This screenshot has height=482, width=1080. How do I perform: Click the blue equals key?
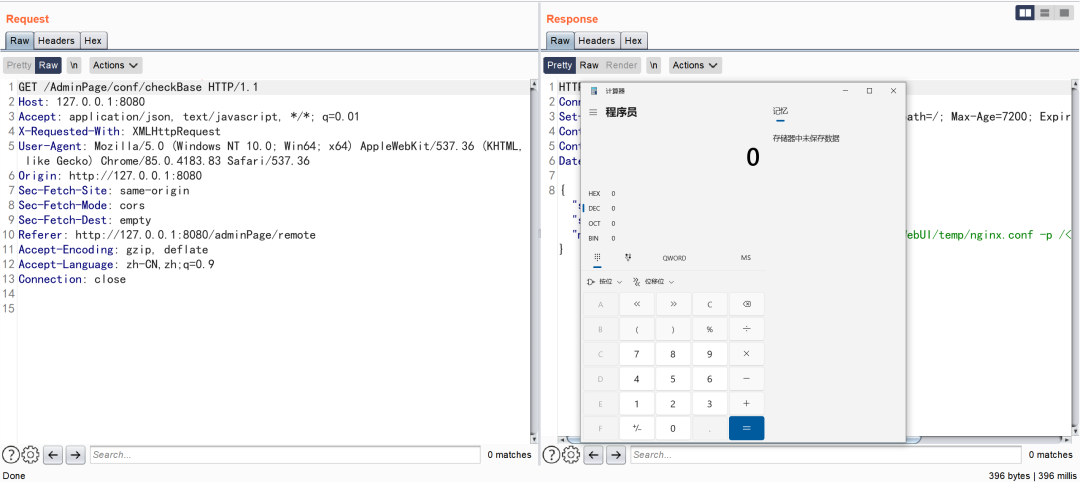click(747, 428)
